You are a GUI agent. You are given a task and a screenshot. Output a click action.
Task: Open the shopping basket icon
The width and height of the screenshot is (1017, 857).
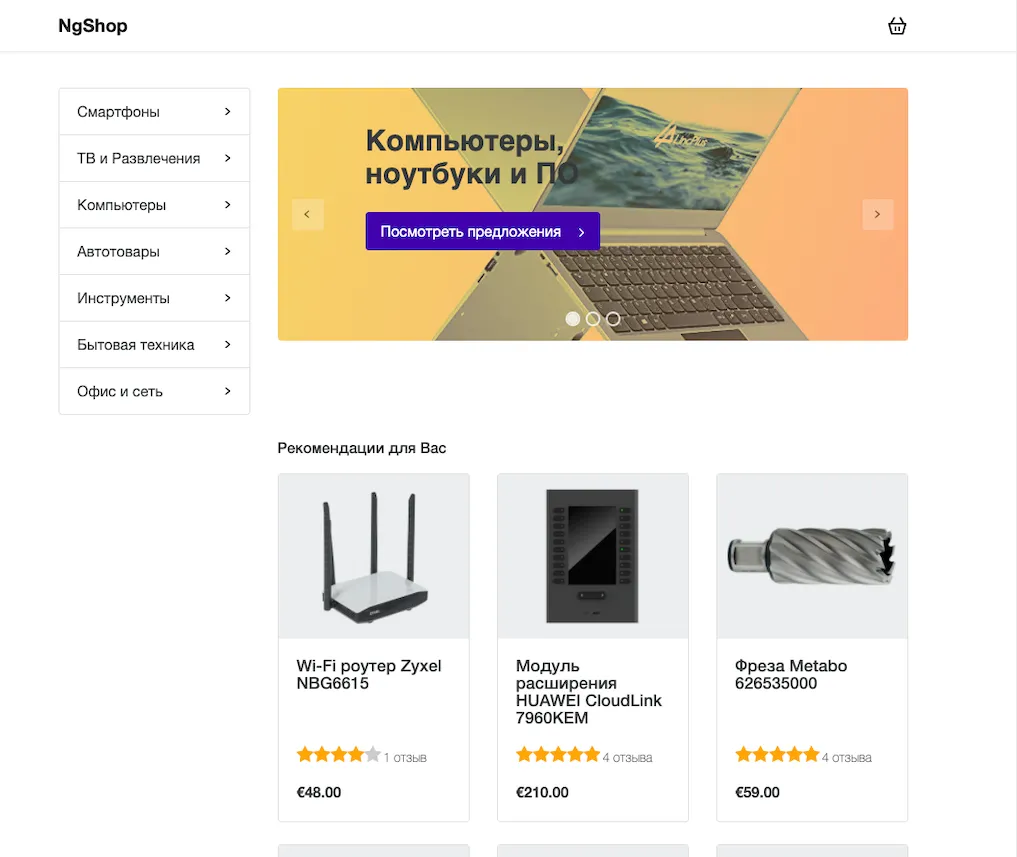point(897,26)
